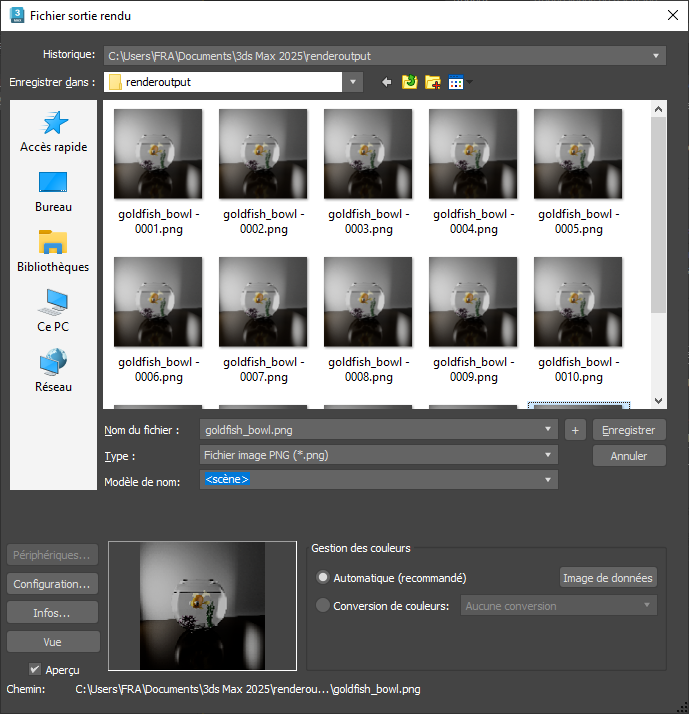Create a new folder icon
689x714 pixels.
tap(433, 82)
